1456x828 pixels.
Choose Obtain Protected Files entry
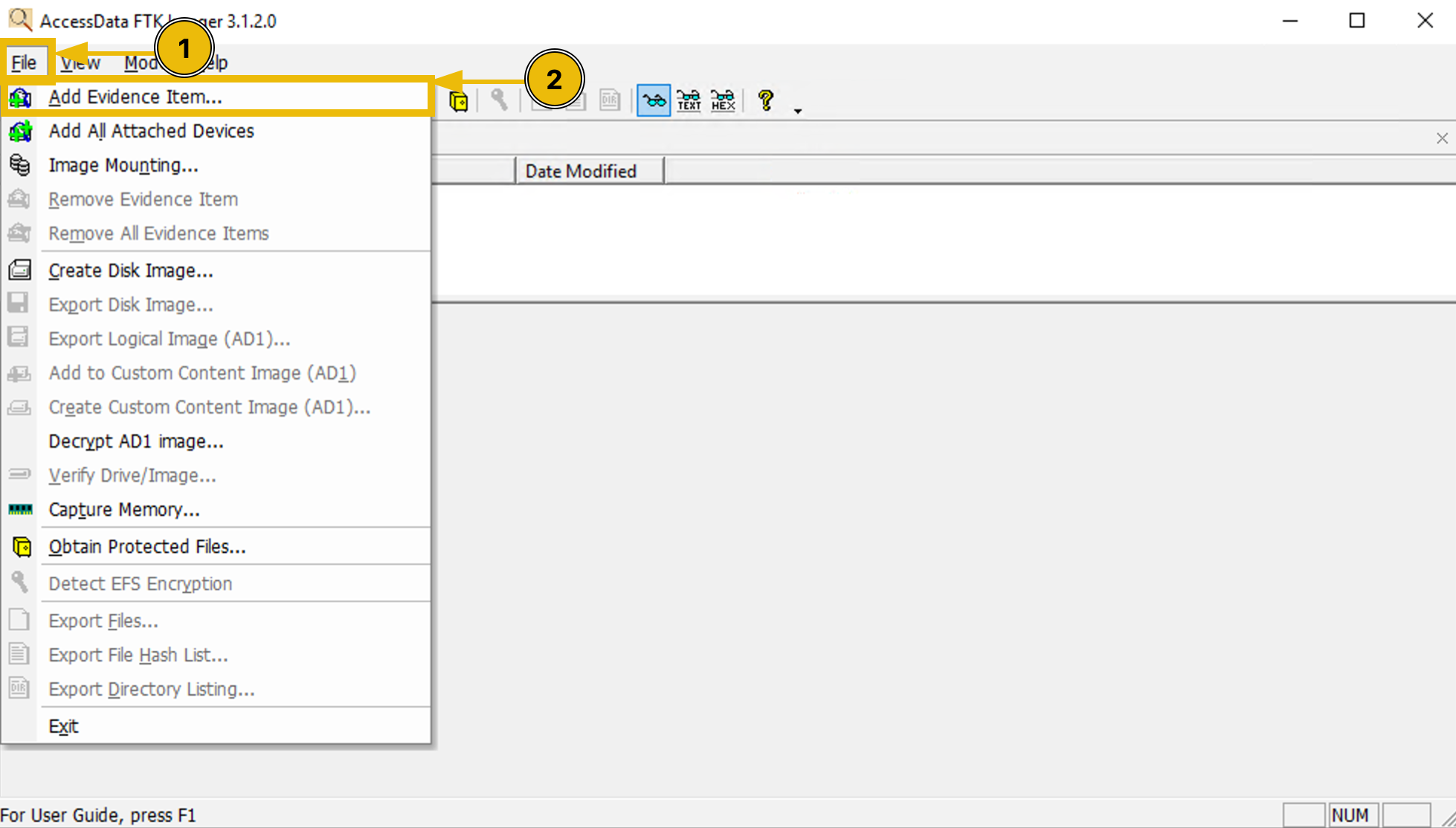coord(216,547)
